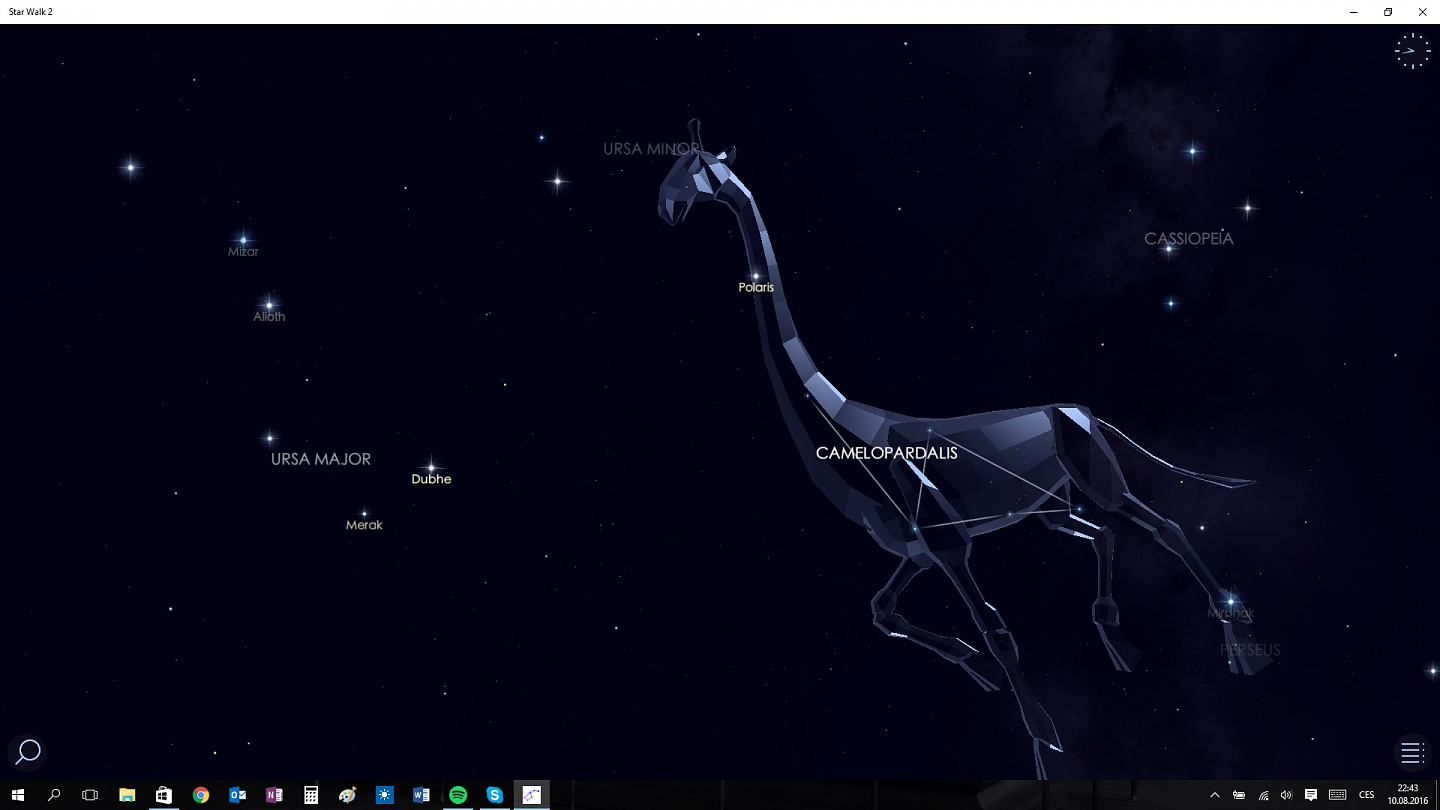The height and width of the screenshot is (810, 1440).
Task: Switch to Skype on the taskbar
Action: (x=495, y=795)
